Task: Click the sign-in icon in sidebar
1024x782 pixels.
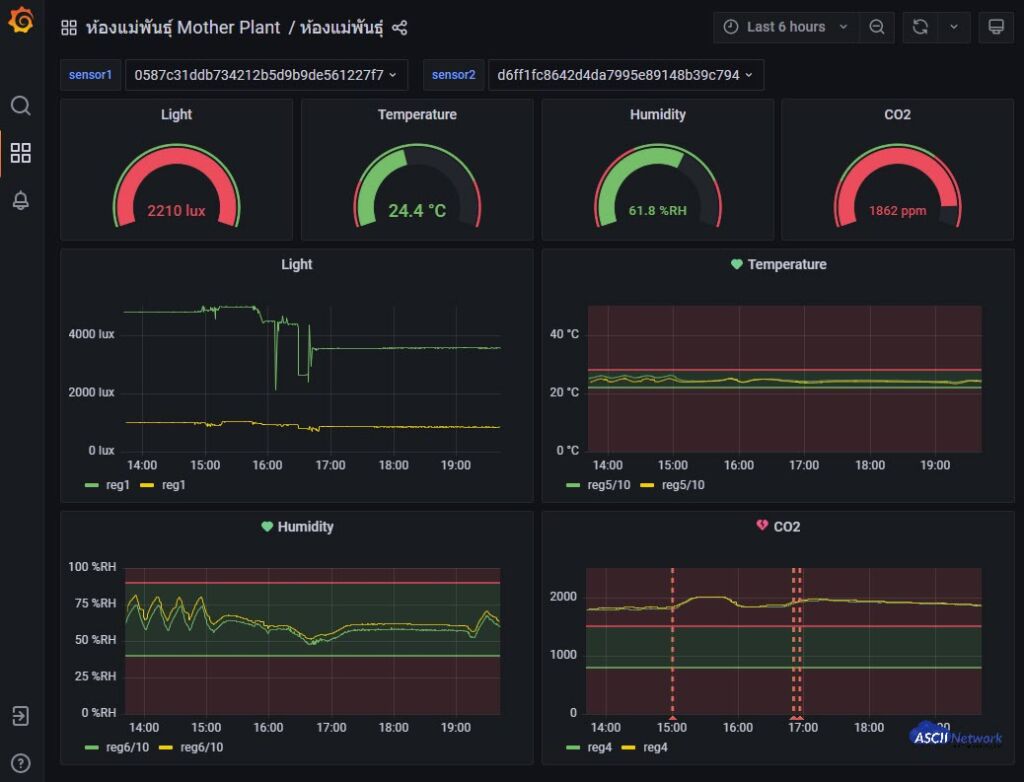Action: tap(21, 716)
